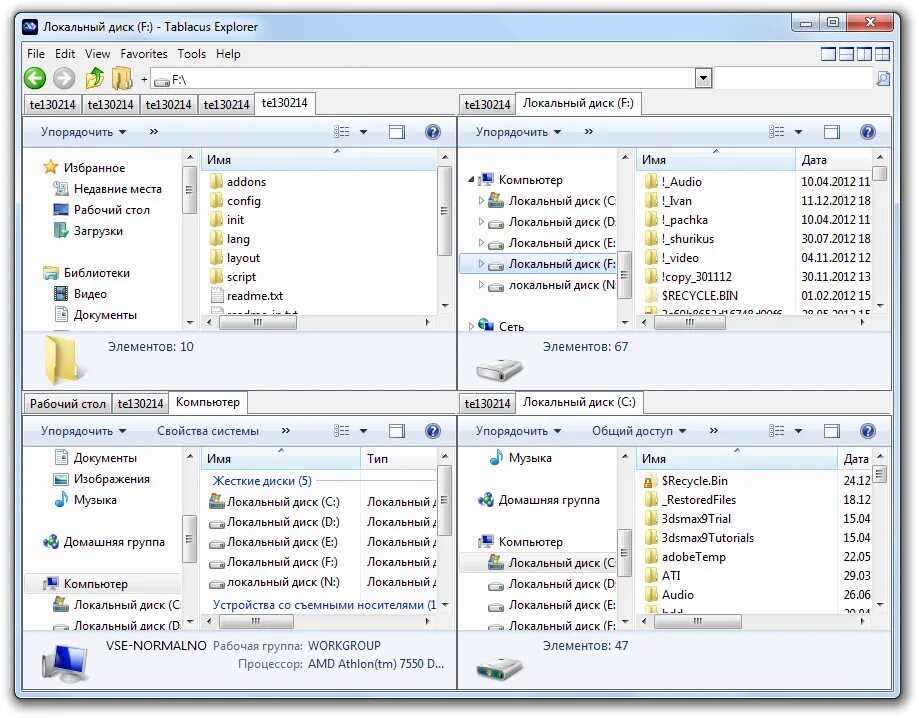Screen dimensions: 919x718
Task: Open the Tools menu
Action: coord(192,54)
